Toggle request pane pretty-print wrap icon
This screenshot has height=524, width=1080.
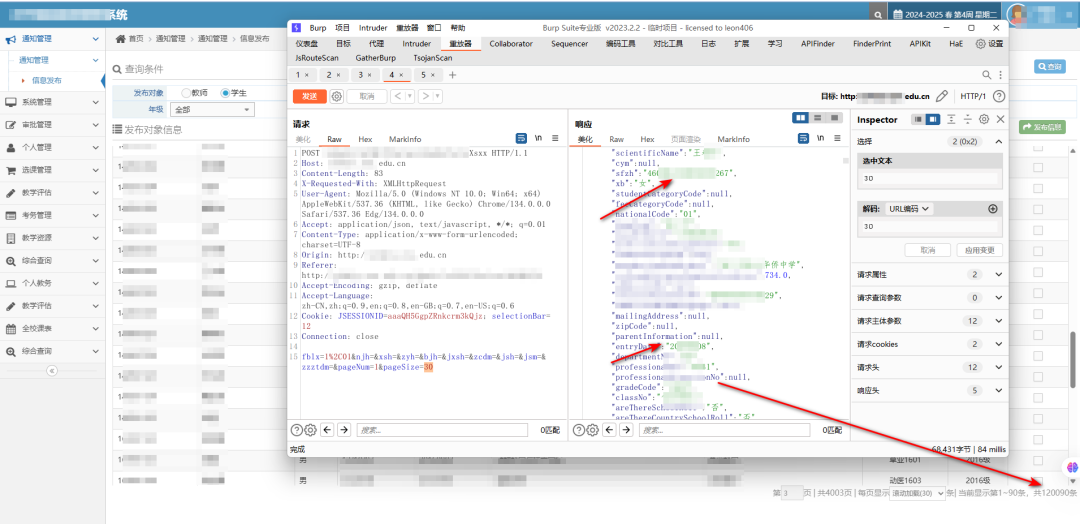pos(521,138)
